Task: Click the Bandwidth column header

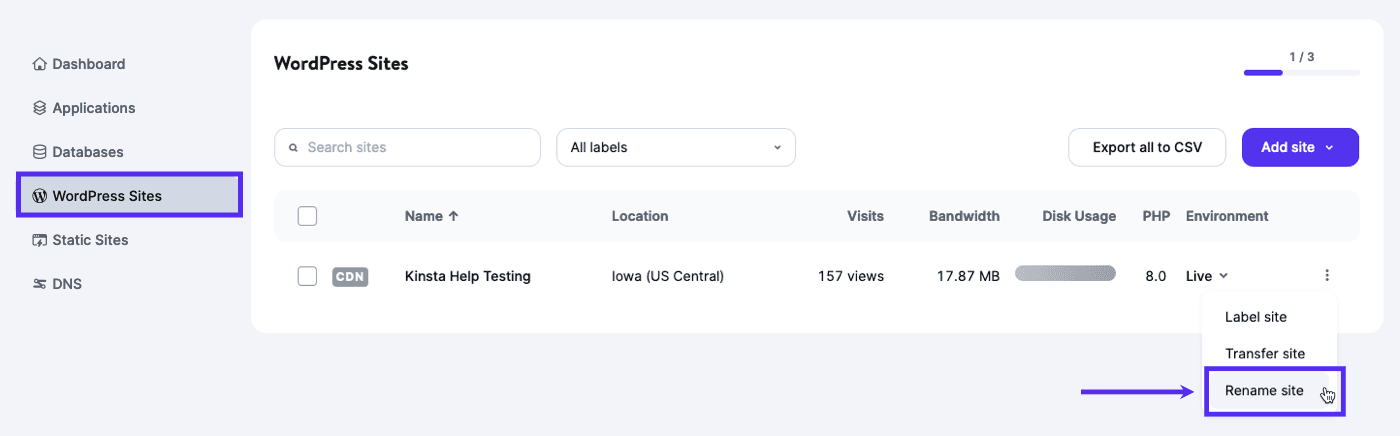Action: 964,216
